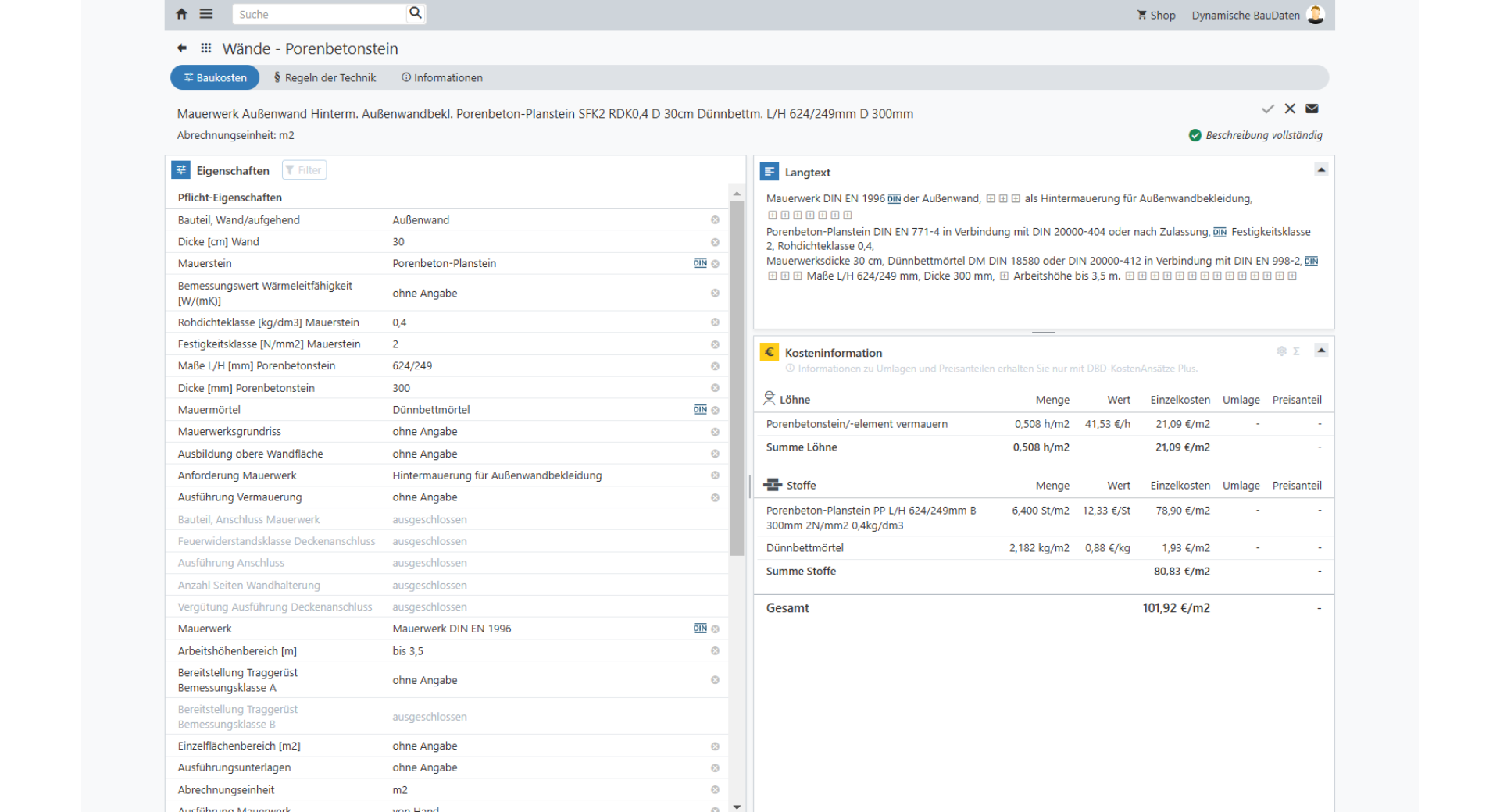Click the Filter button in Eigenschaften
This screenshot has width=1500, height=812.
[304, 170]
